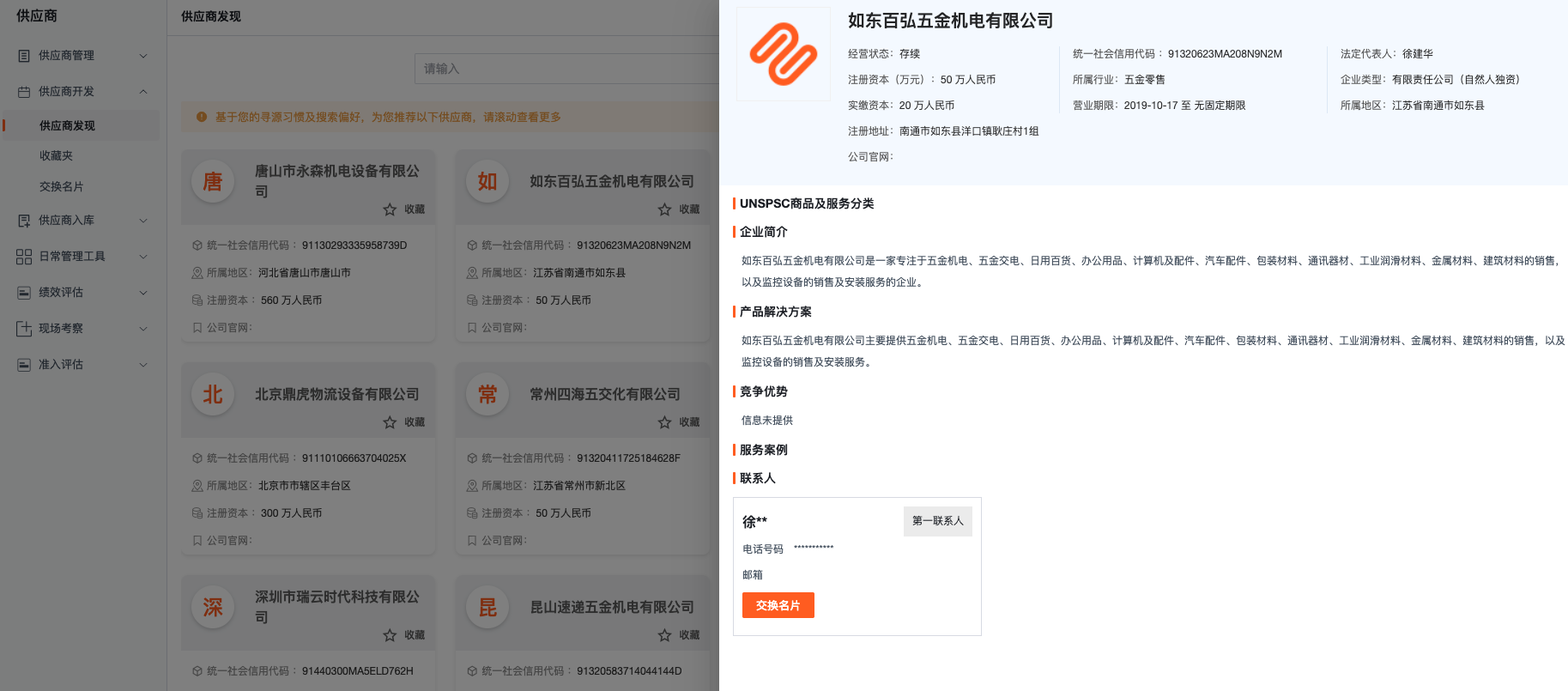Viewport: 1568px width, 691px height.
Task: Click the 唐 avatar icon
Action: (x=213, y=181)
